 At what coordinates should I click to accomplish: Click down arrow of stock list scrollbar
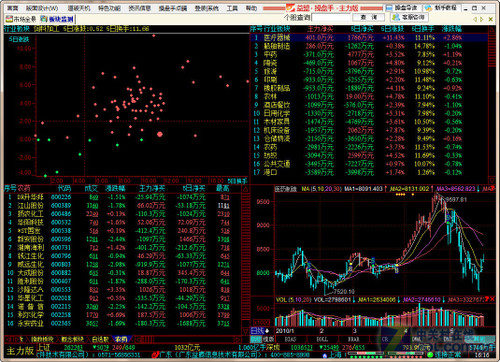[x=245, y=331]
